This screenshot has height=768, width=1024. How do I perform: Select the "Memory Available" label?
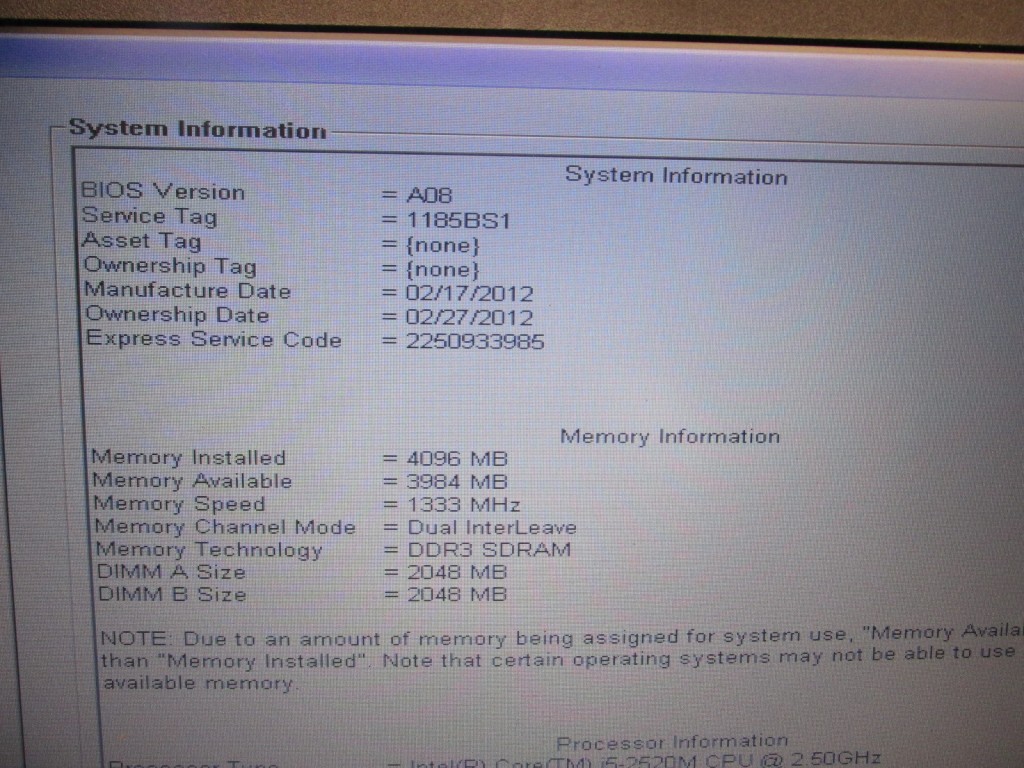click(192, 481)
